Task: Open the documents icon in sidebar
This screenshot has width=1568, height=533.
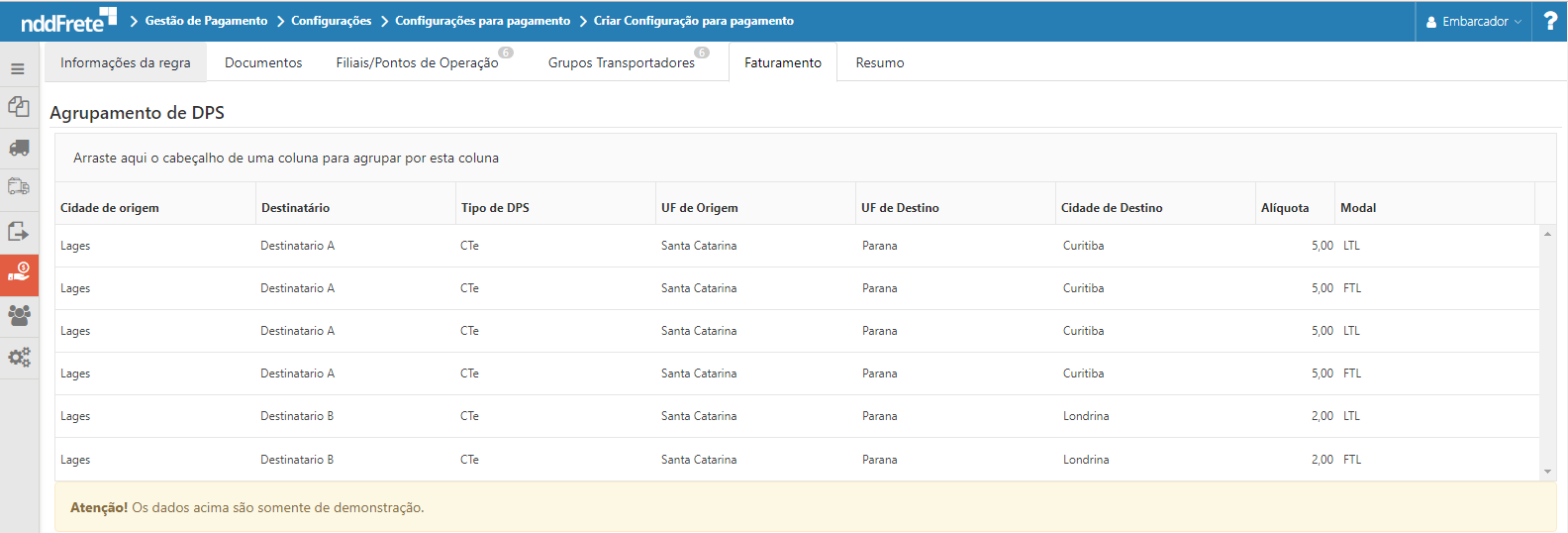Action: [x=19, y=106]
